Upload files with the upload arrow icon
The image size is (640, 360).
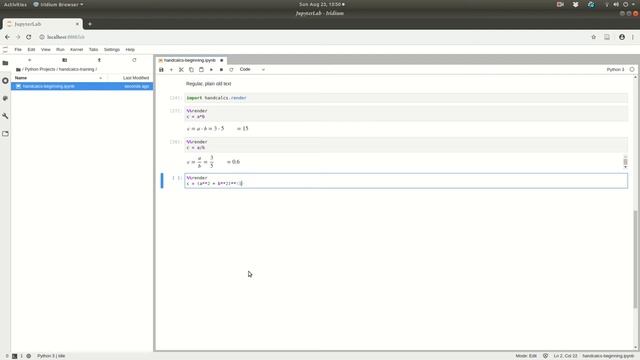[x=99, y=60]
